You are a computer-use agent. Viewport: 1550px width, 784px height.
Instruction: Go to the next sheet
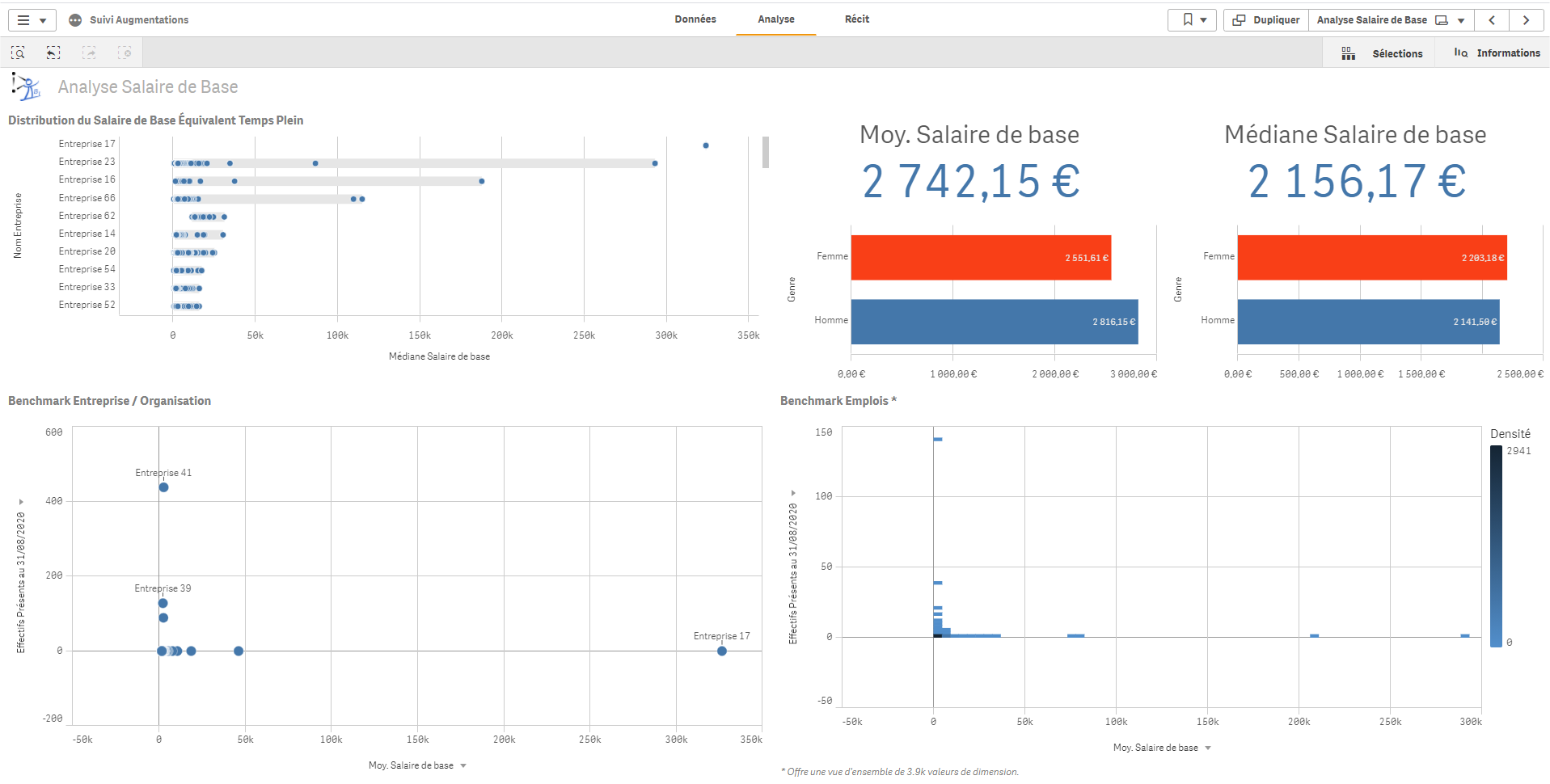(1526, 20)
